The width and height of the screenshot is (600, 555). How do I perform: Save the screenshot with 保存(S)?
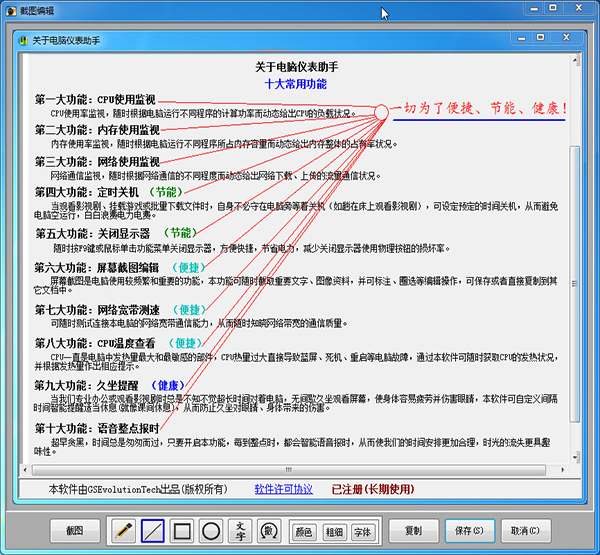point(469,530)
